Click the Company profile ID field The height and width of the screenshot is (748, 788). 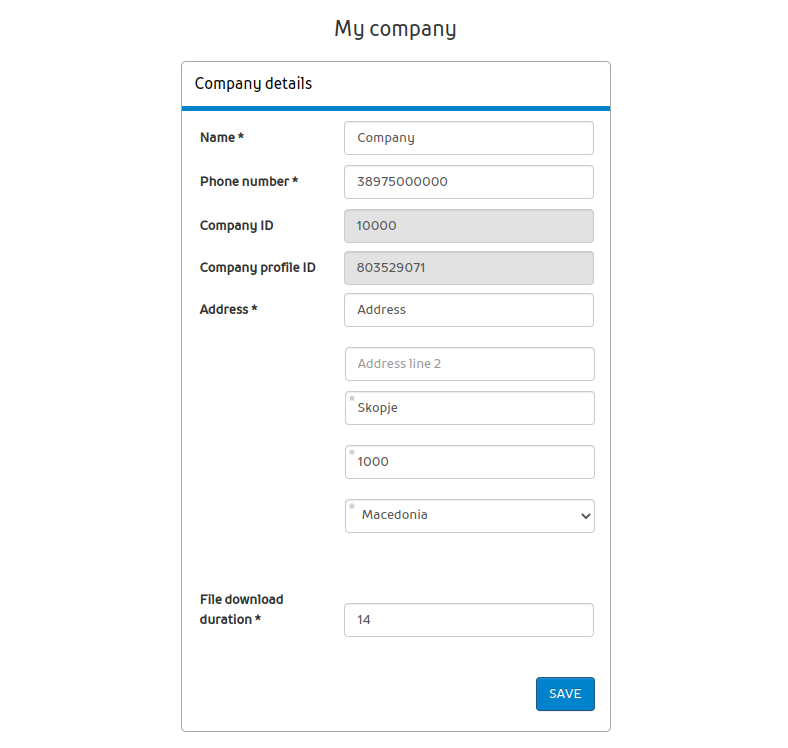tap(468, 268)
